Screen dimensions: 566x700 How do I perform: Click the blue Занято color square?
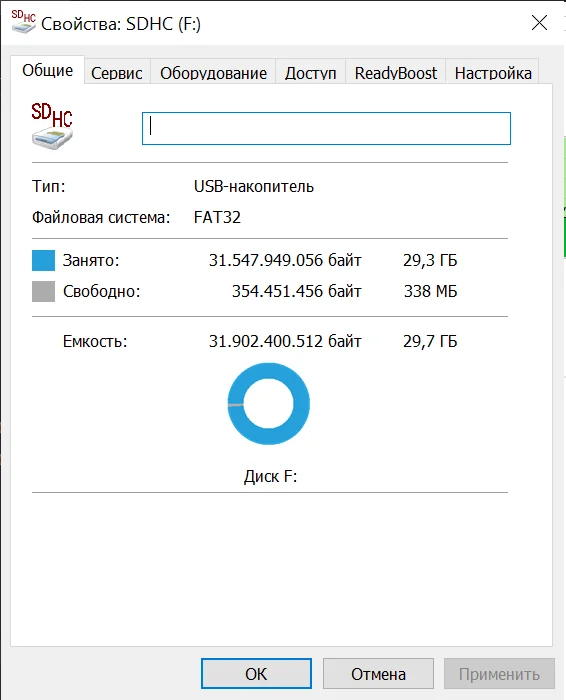point(43,260)
